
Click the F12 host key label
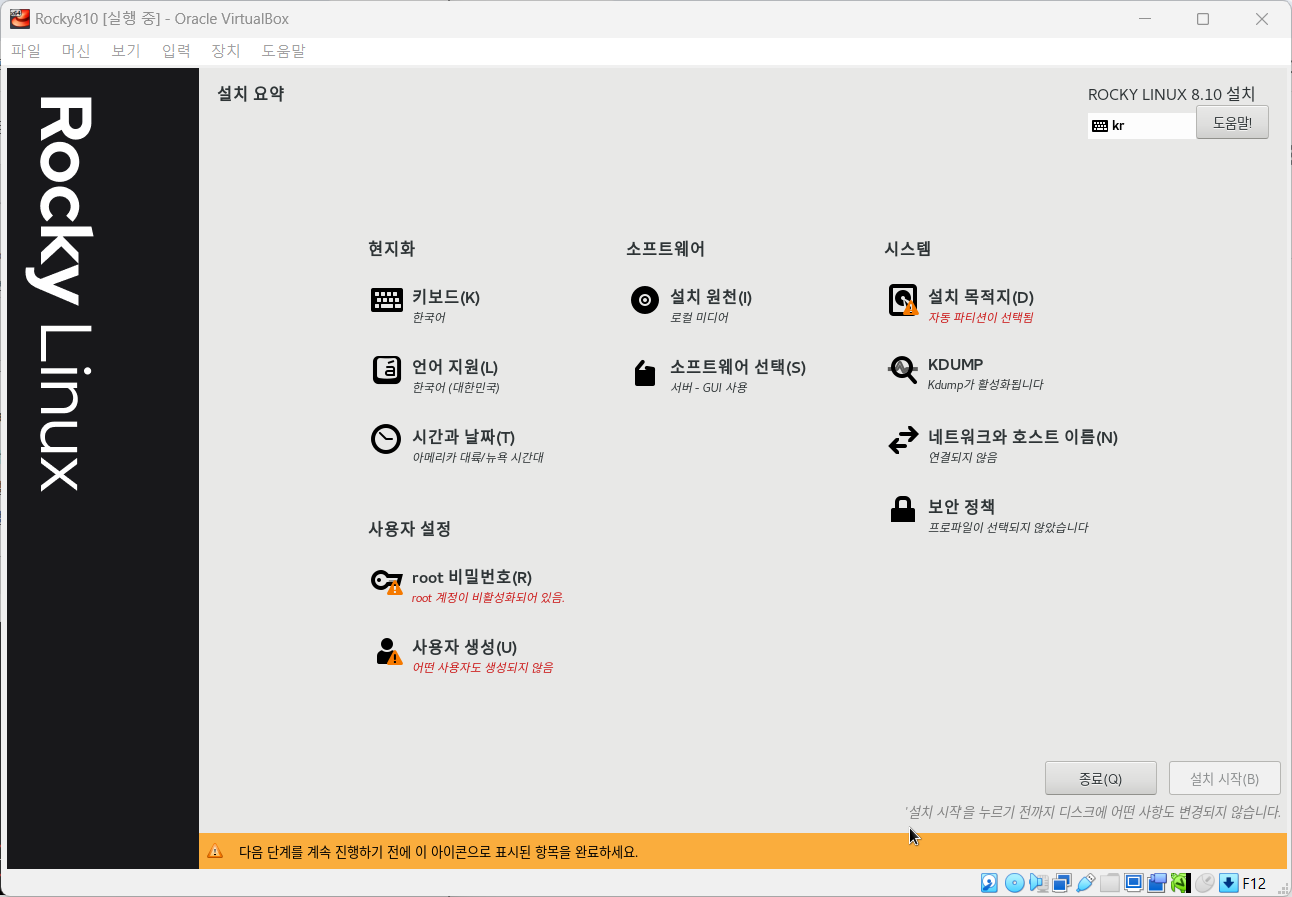coord(1254,883)
